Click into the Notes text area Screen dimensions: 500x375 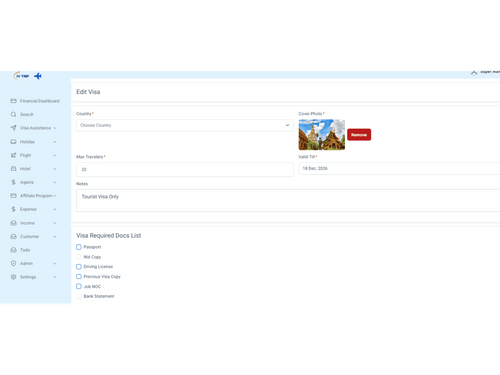pos(288,200)
